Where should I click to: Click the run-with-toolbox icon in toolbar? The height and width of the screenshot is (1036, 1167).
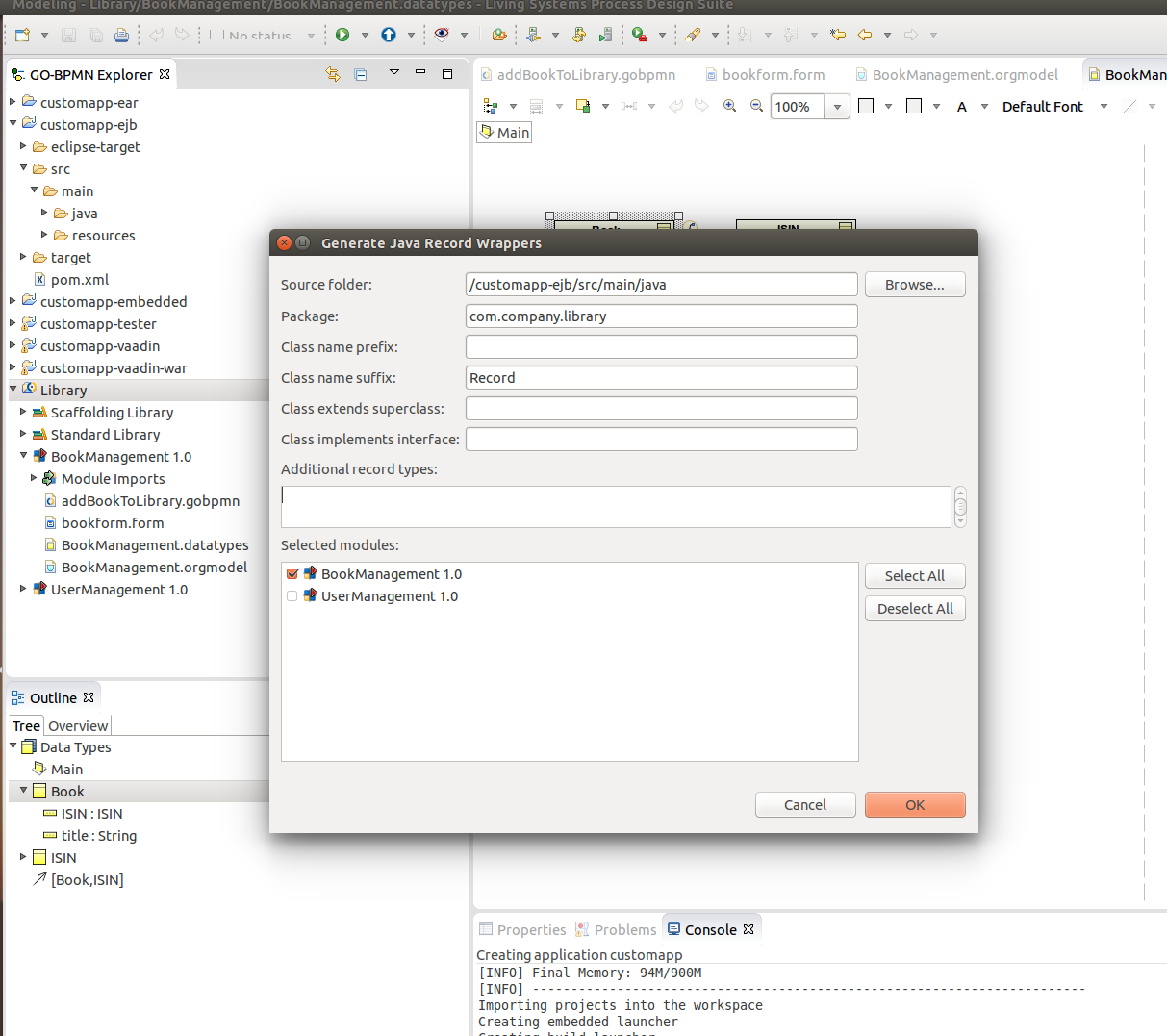640,35
